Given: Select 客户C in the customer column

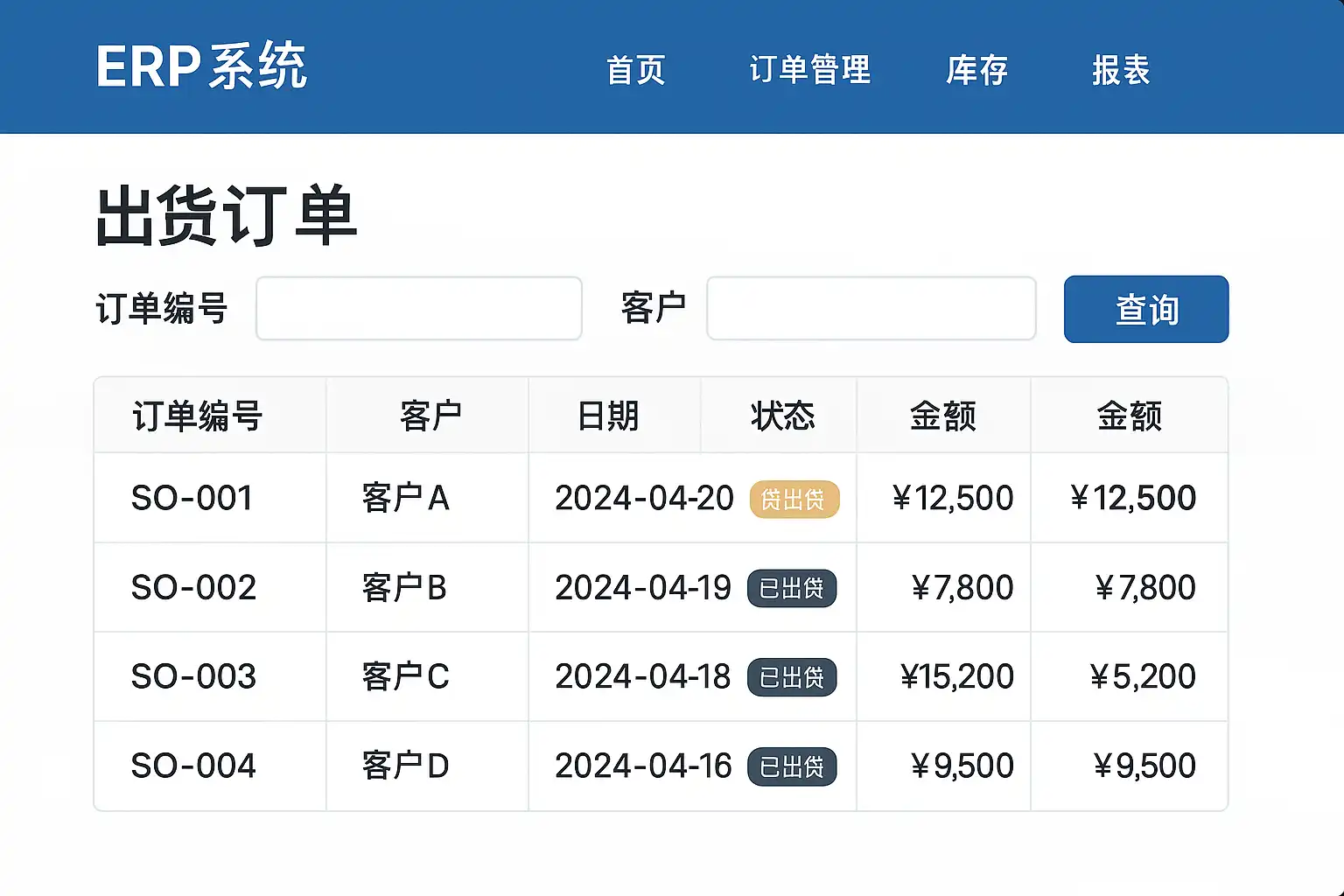Looking at the screenshot, I should click(x=405, y=676).
